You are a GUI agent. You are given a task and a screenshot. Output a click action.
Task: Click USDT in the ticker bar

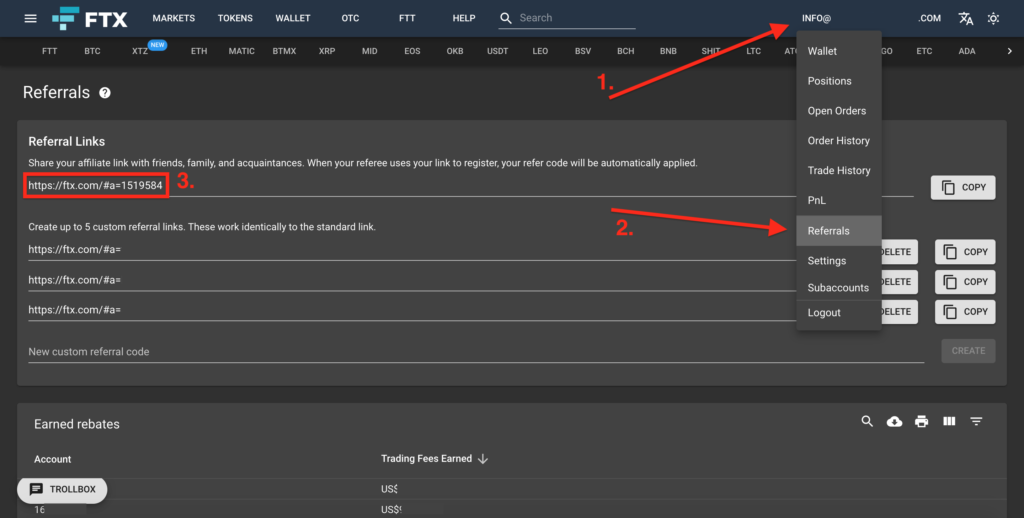point(498,51)
